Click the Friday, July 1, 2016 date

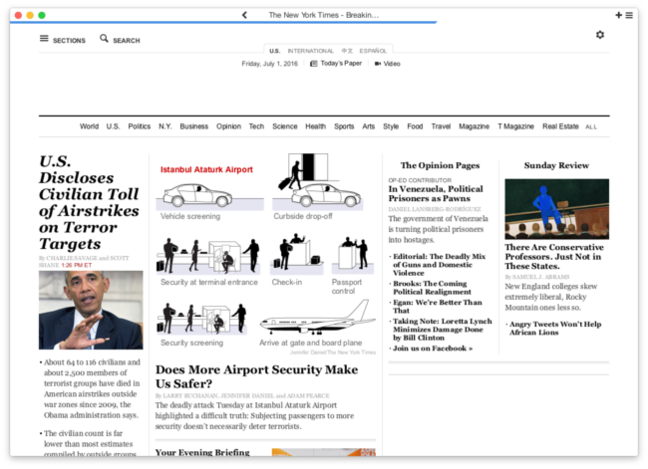tap(269, 64)
